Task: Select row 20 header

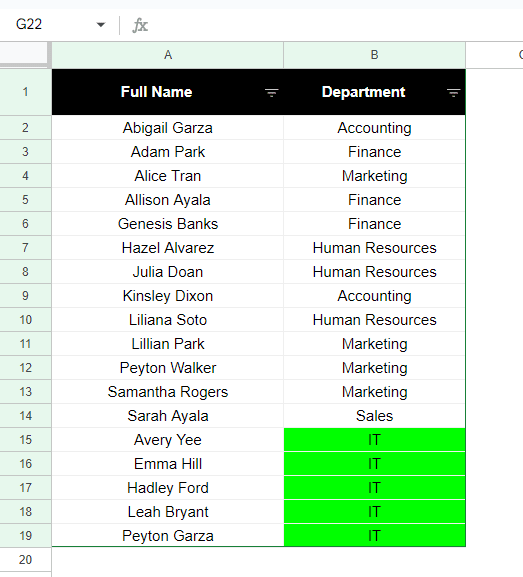Action: coord(25,560)
